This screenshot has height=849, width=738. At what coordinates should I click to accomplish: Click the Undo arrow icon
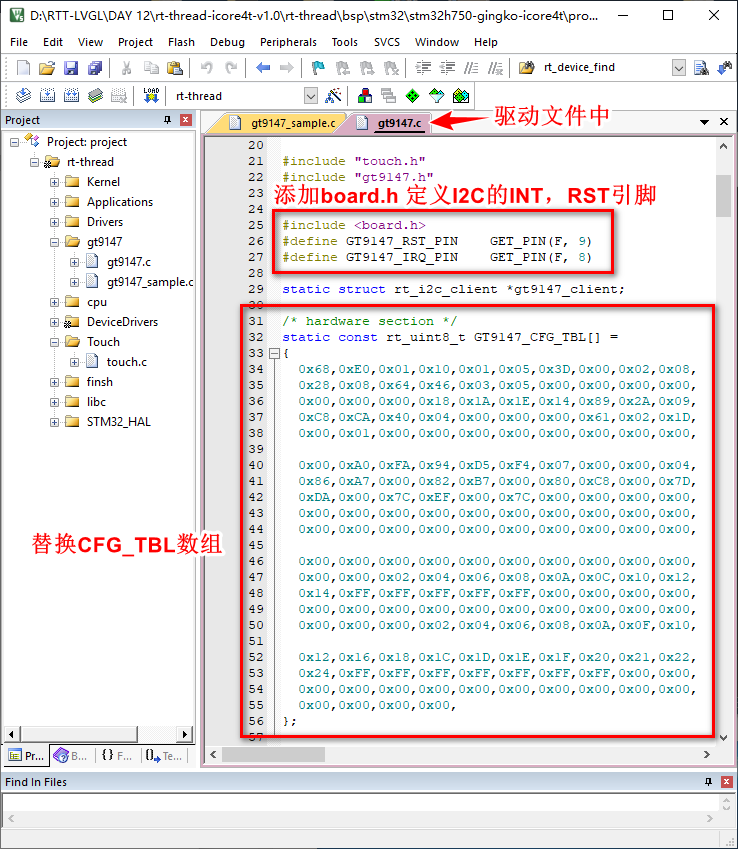[x=207, y=68]
